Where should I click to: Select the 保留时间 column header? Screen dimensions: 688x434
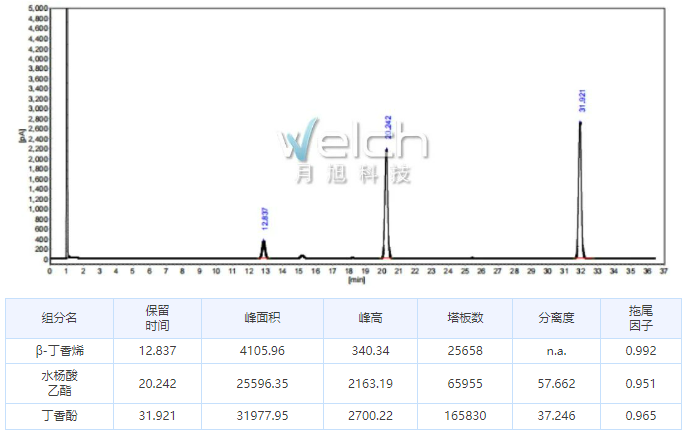pos(157,318)
